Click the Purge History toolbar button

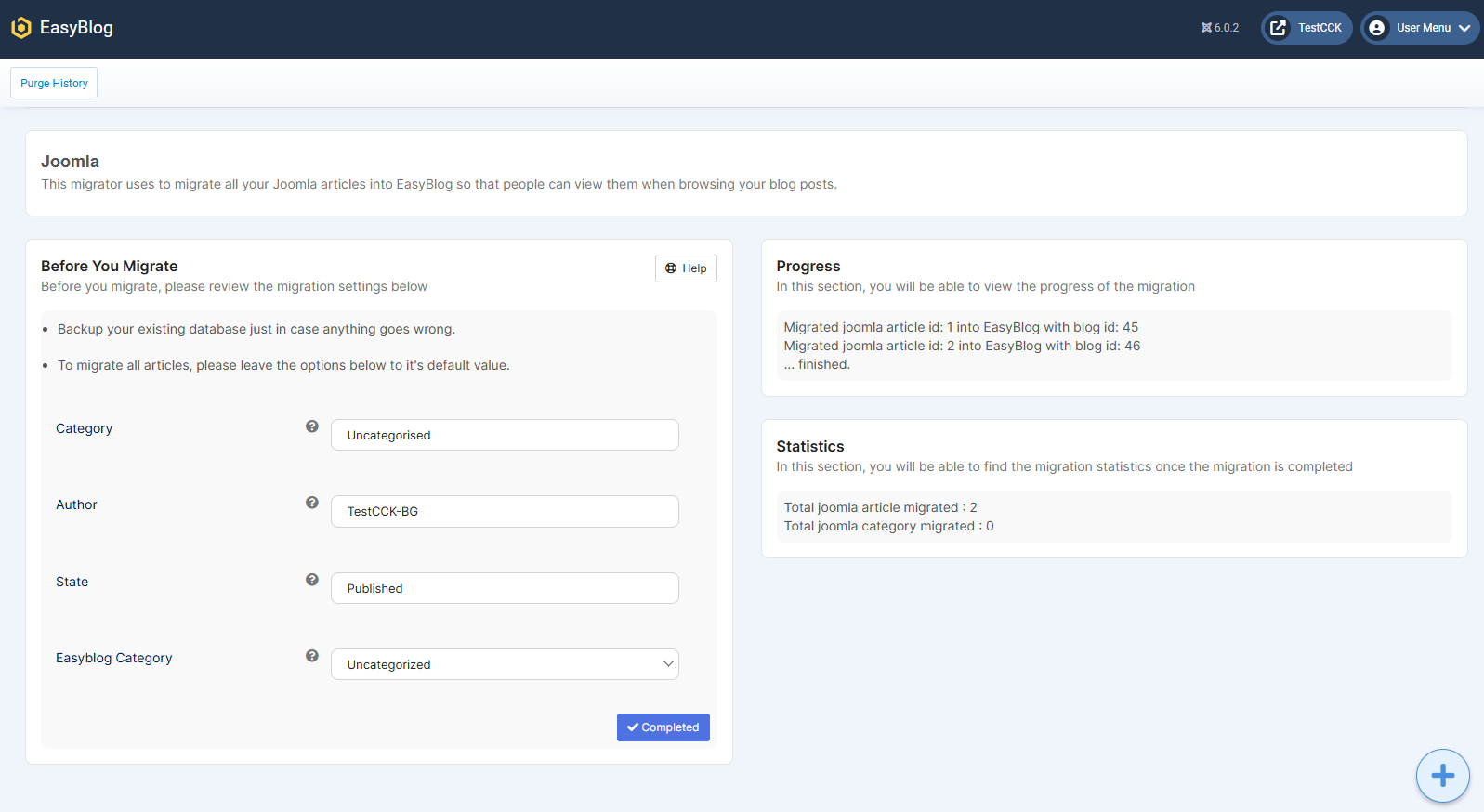point(54,83)
